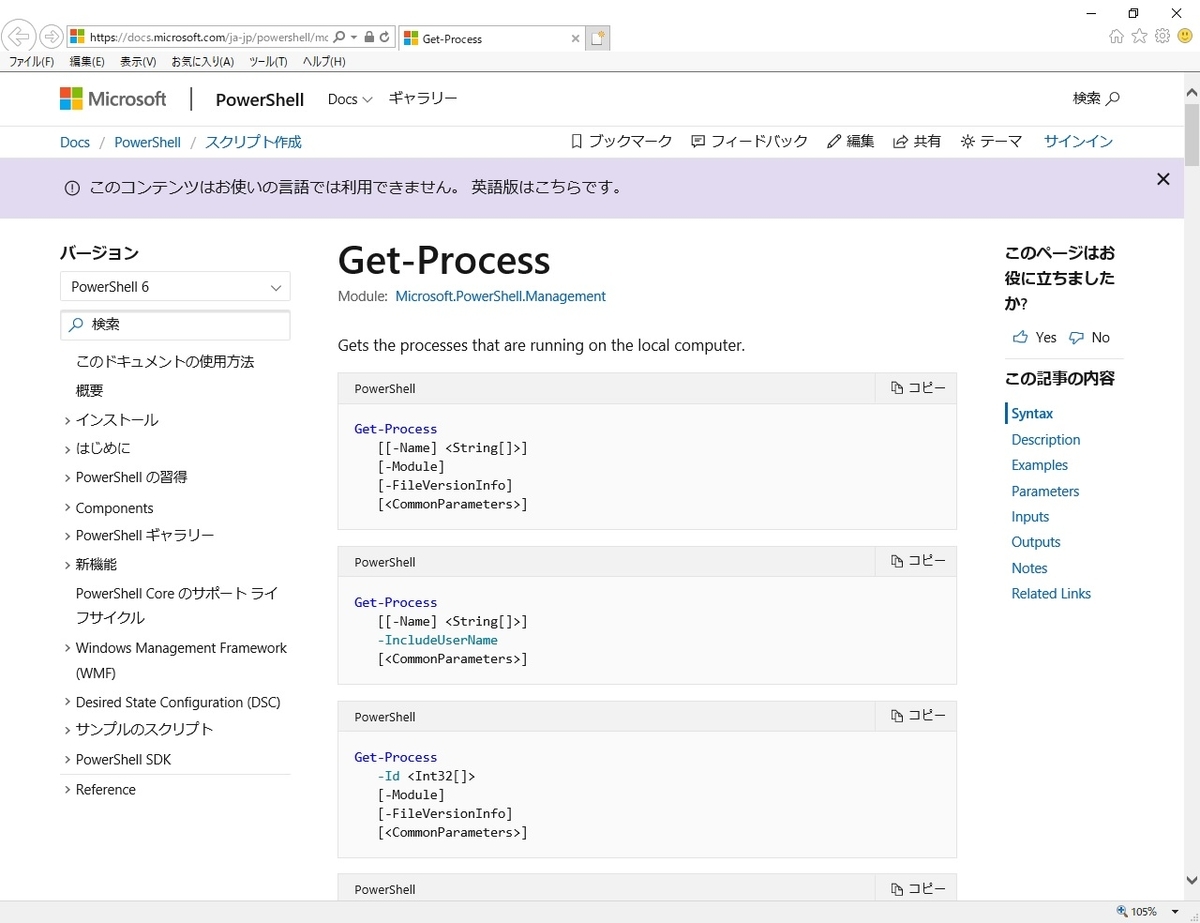
Task: Open the ヘルプ(H) menu
Action: click(x=324, y=62)
